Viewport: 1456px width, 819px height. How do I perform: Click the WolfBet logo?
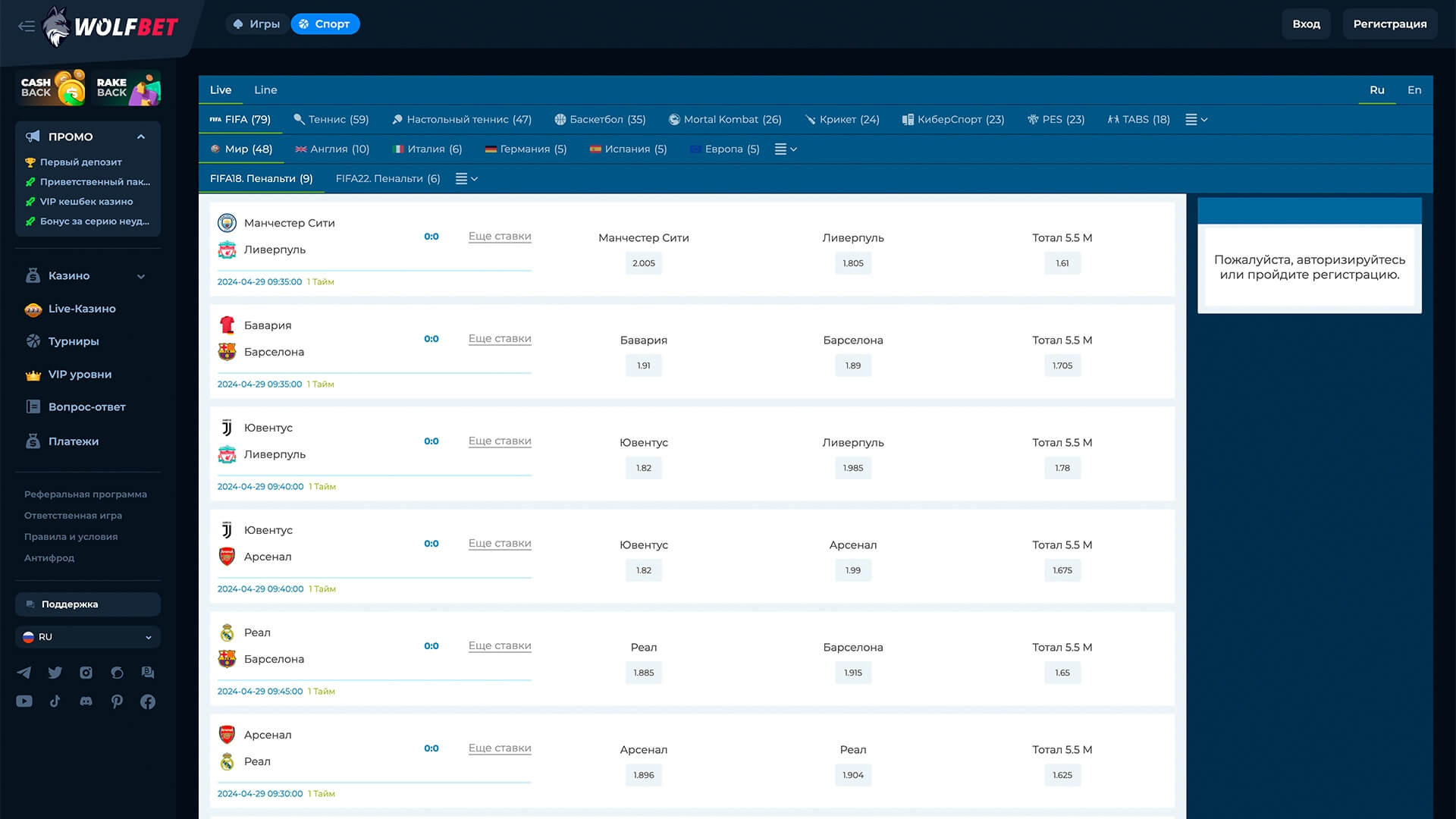click(x=111, y=27)
